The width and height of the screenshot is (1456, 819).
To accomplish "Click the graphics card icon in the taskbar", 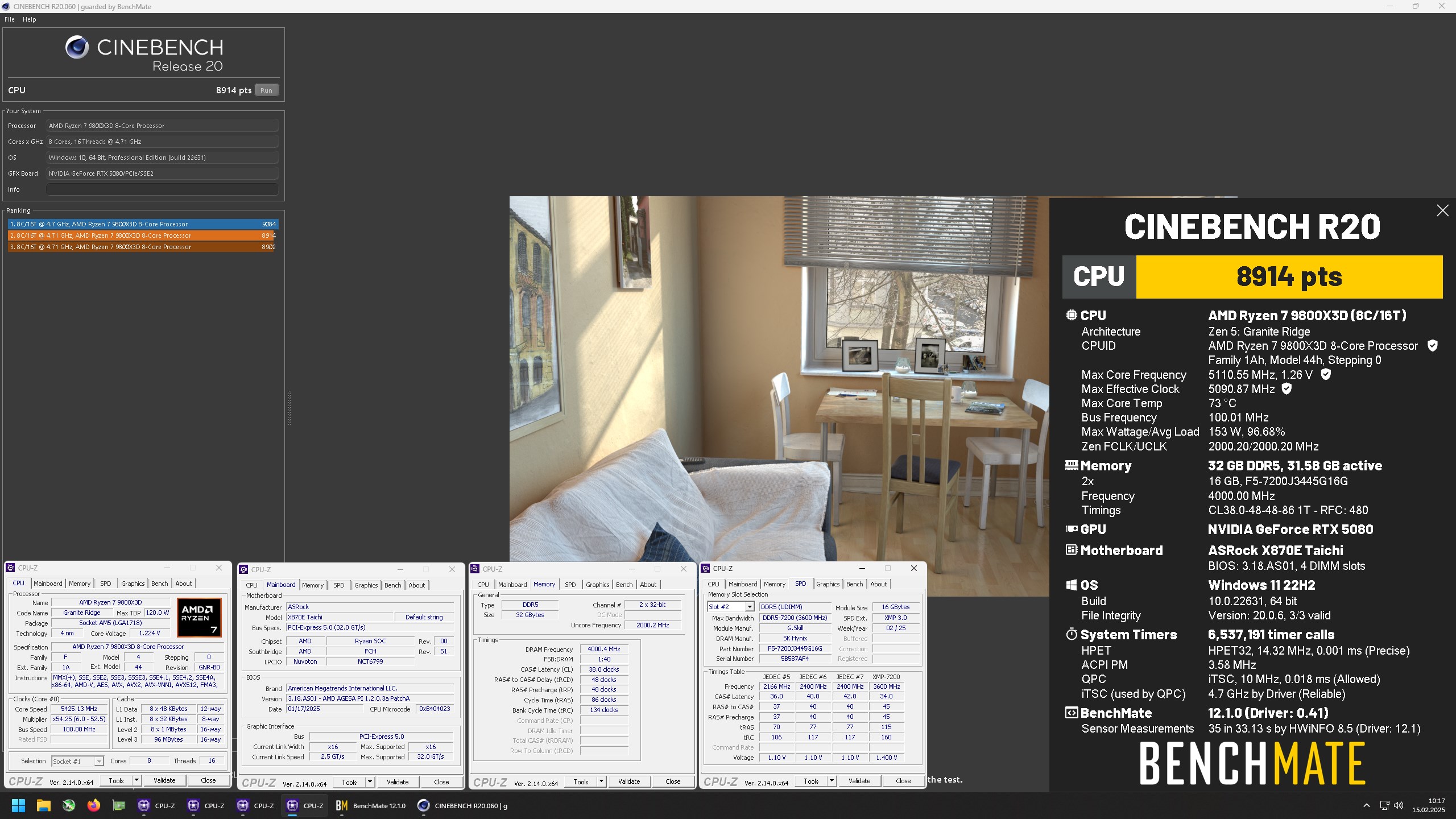I will pos(119,805).
